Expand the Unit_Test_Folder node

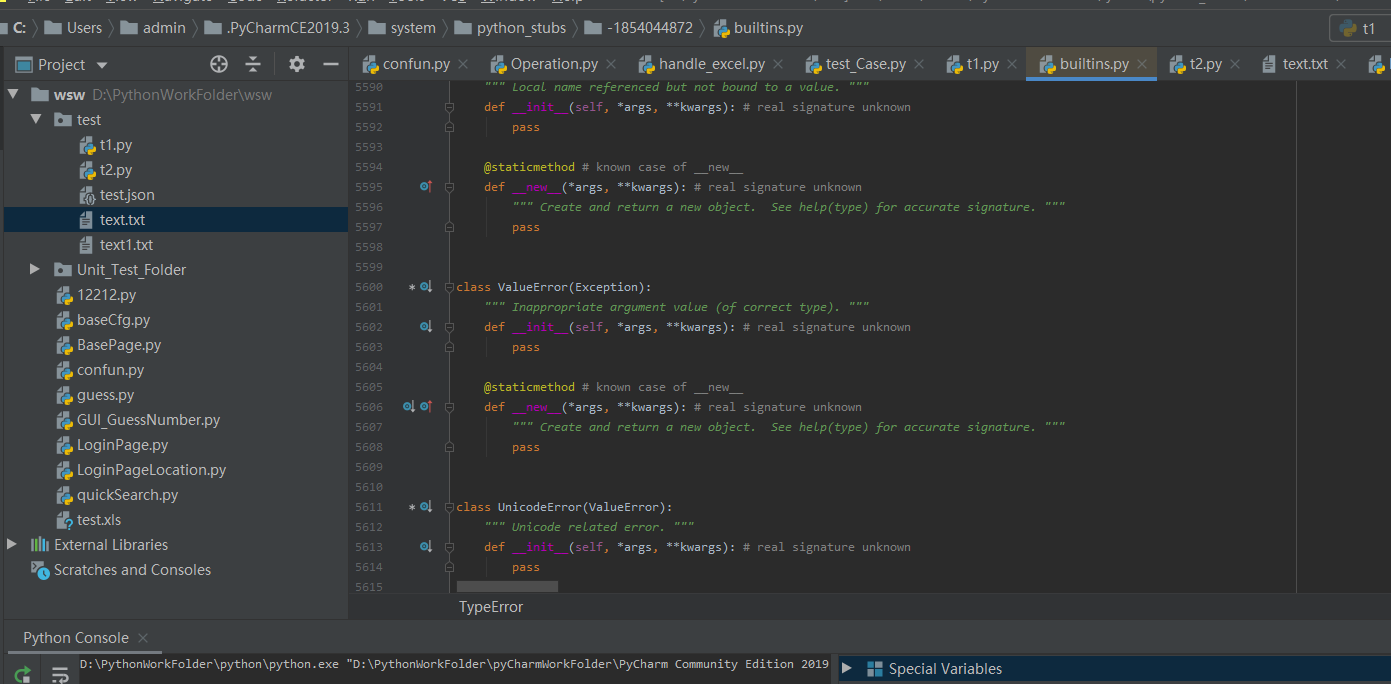[36, 270]
